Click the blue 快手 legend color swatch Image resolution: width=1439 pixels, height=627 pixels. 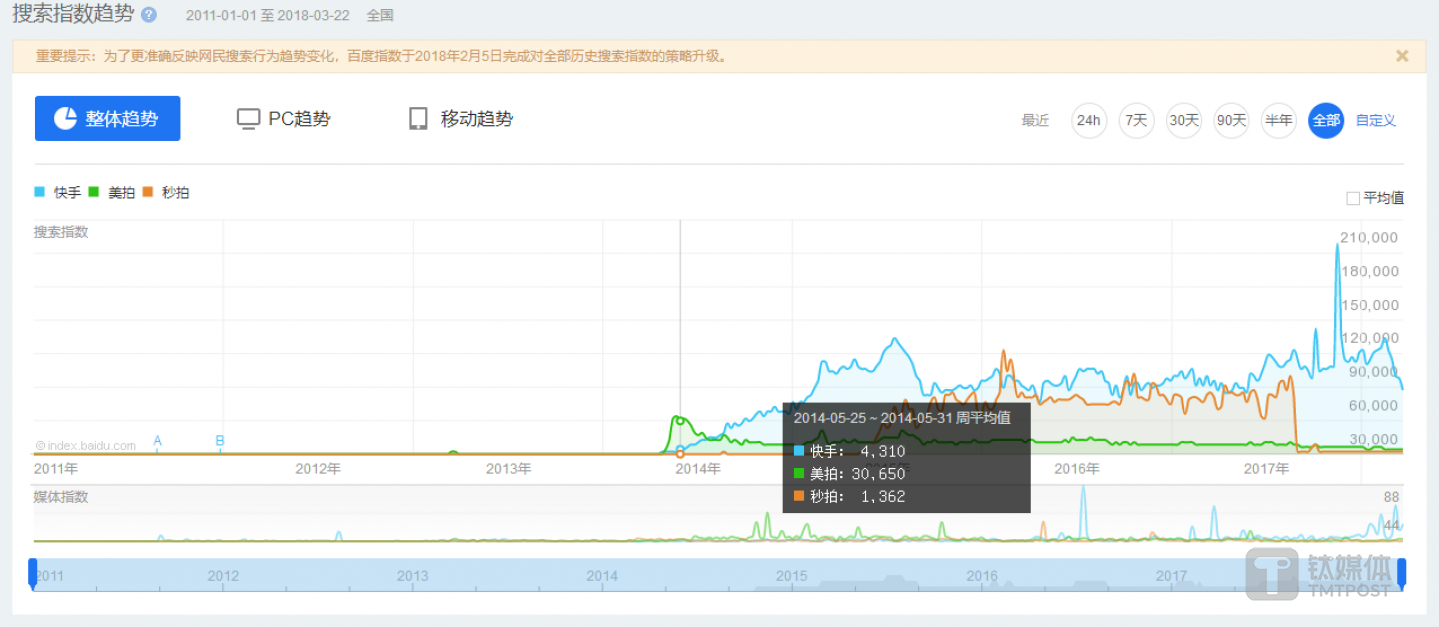coord(40,192)
